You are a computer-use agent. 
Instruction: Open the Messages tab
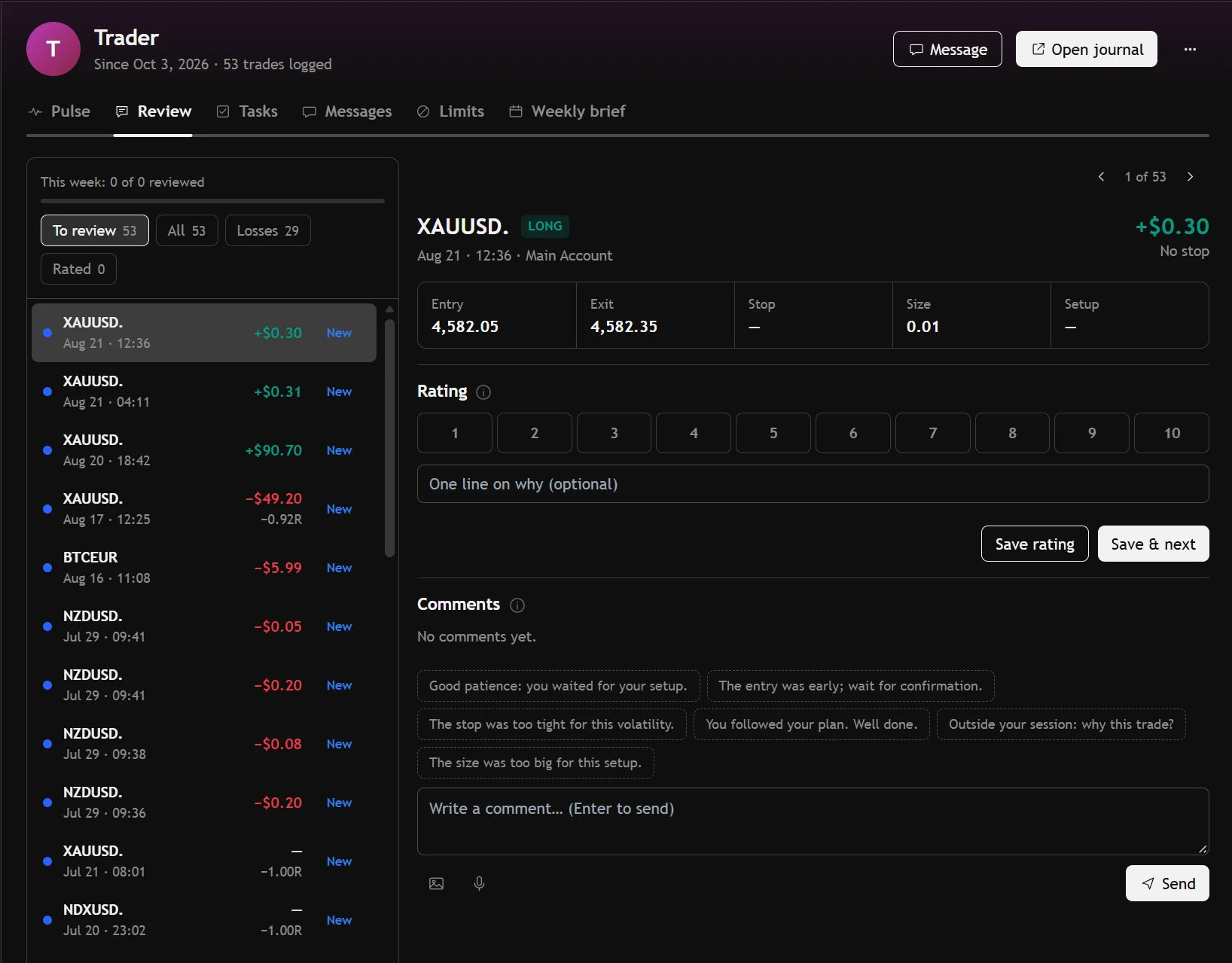(x=347, y=111)
